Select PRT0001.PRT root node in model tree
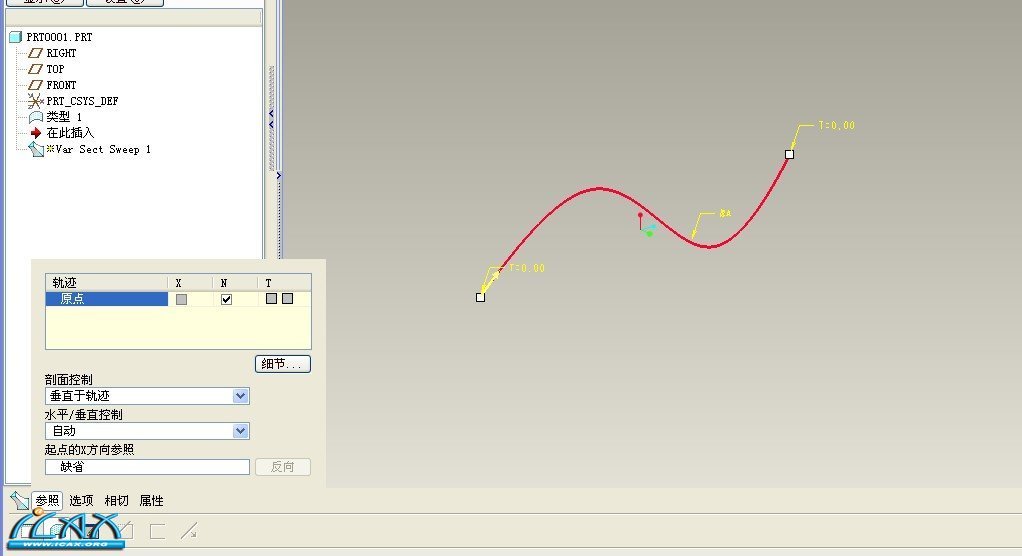 coord(59,37)
